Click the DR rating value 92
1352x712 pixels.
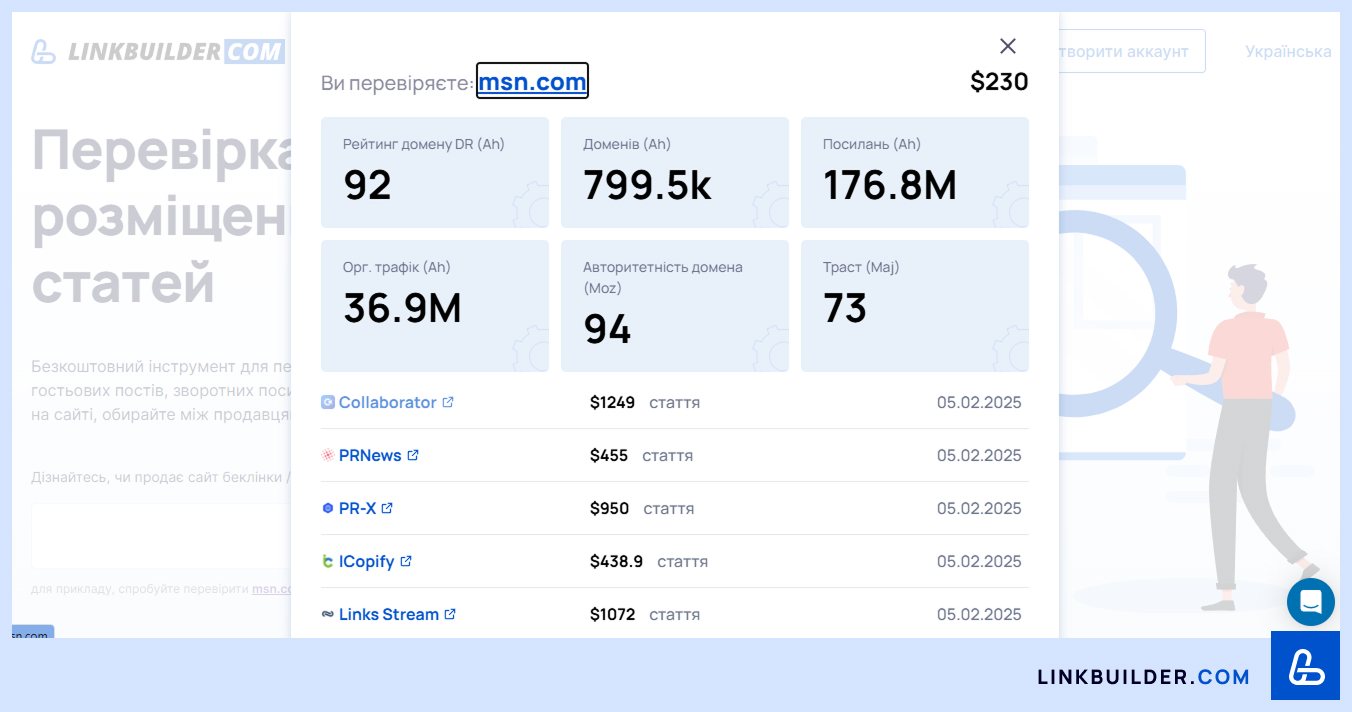coord(368,185)
